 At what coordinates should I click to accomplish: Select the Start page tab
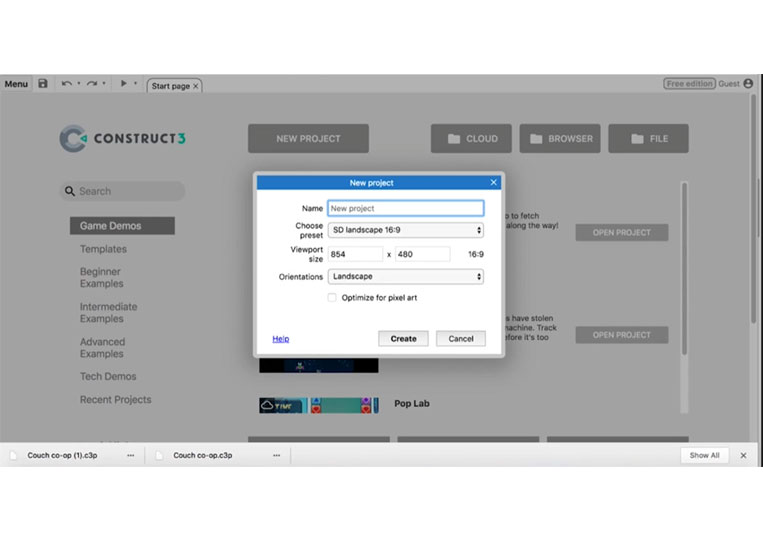click(170, 86)
